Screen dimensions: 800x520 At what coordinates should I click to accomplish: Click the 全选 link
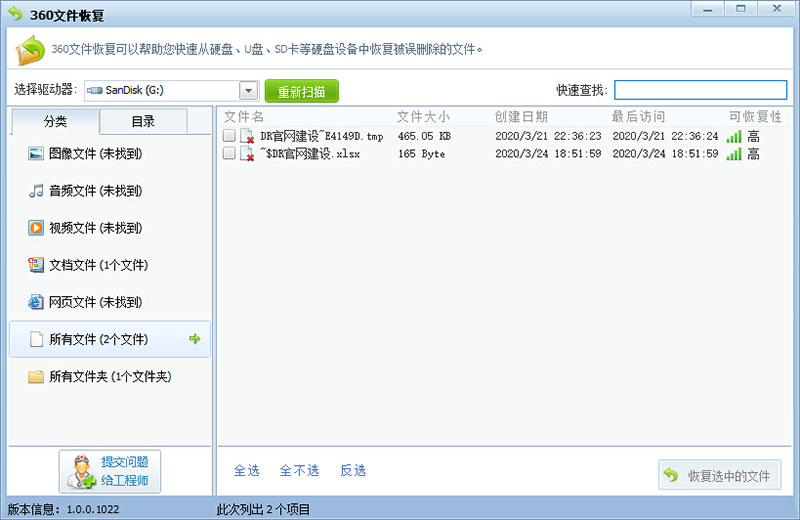click(x=246, y=470)
